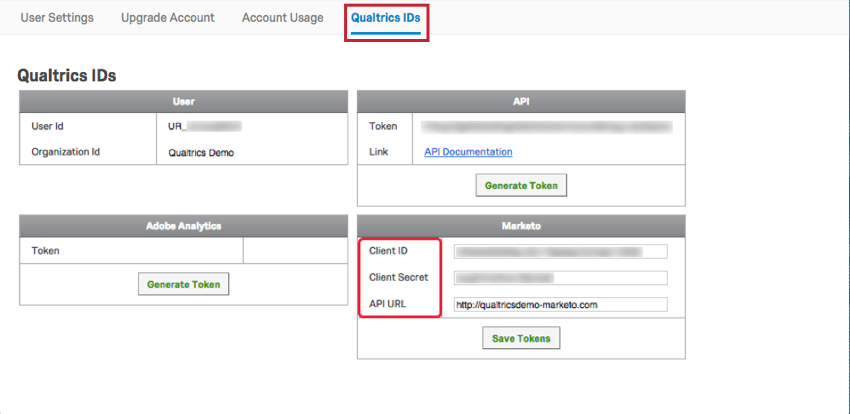Screen dimensions: 850x414
Task: Click the API Documentation link
Action: point(468,152)
